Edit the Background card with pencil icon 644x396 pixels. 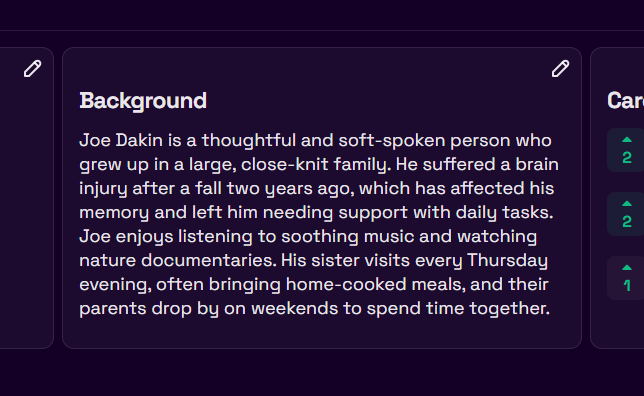tap(560, 69)
